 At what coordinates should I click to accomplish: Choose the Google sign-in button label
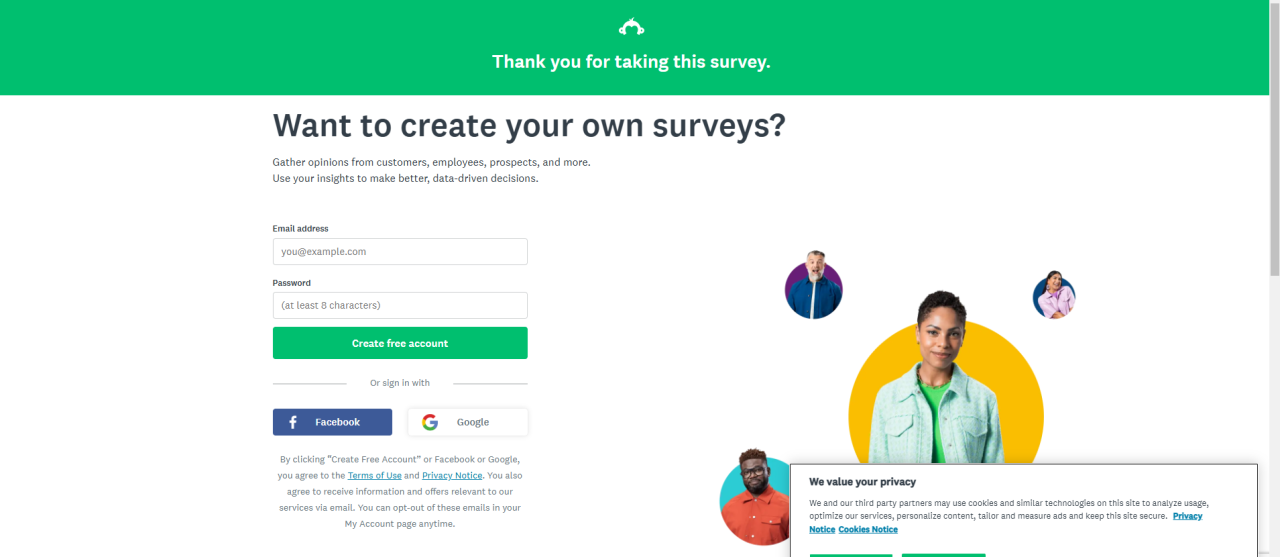[x=473, y=422]
